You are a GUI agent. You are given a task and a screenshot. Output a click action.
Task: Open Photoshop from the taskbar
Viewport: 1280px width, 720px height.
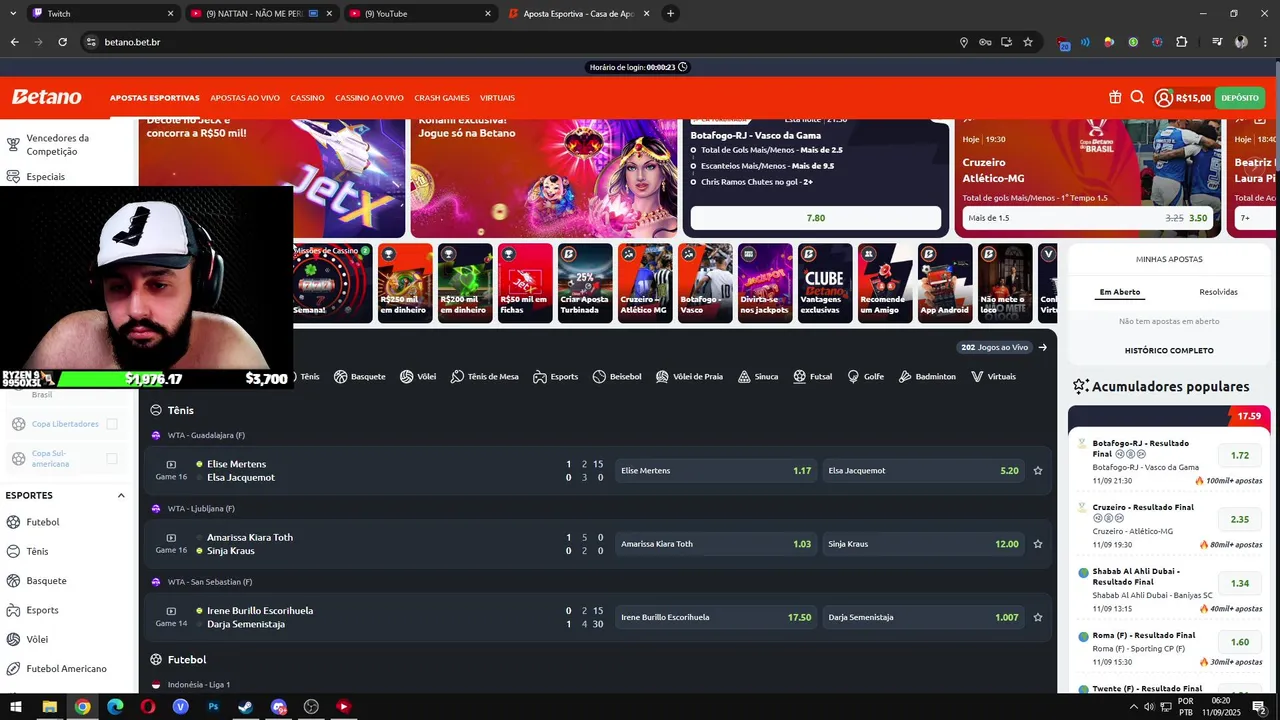[x=213, y=706]
